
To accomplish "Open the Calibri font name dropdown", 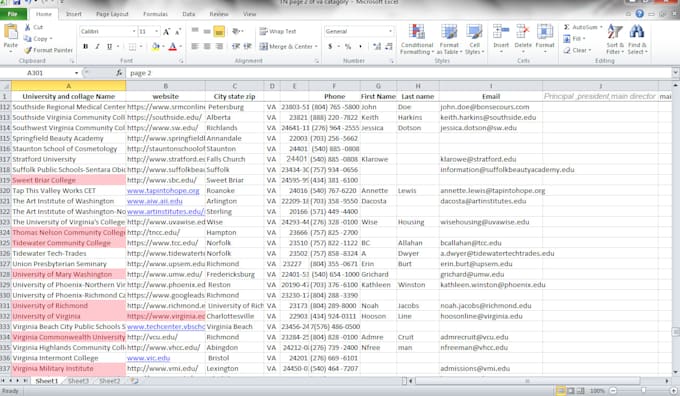I will tap(134, 32).
